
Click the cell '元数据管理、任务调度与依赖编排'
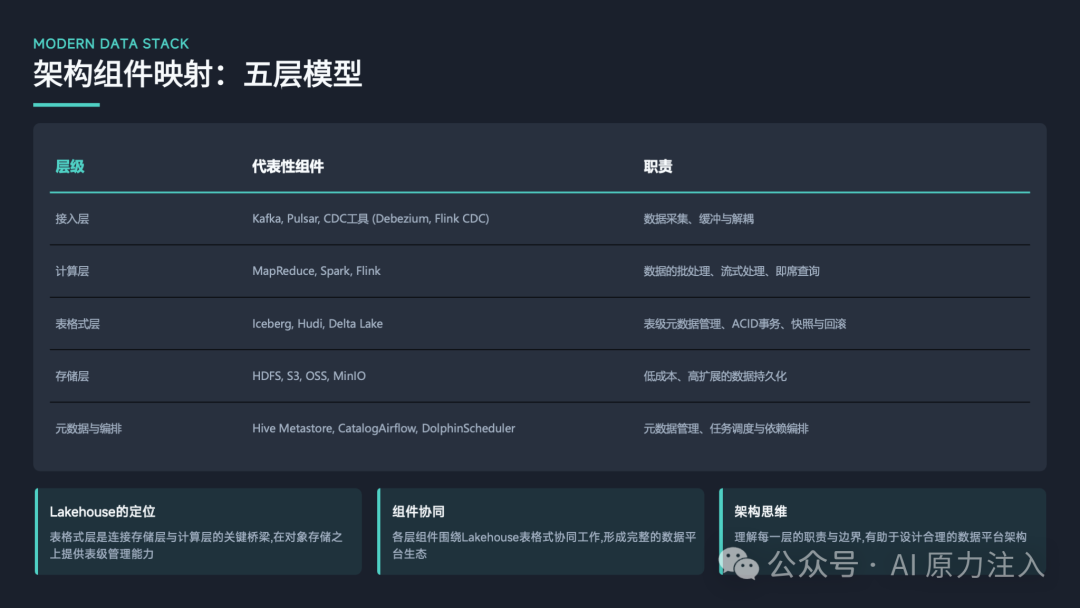(x=726, y=428)
